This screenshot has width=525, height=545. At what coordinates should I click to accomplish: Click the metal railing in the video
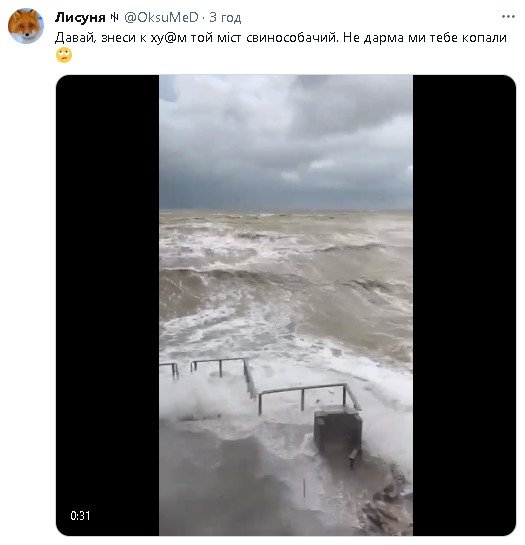click(x=261, y=384)
